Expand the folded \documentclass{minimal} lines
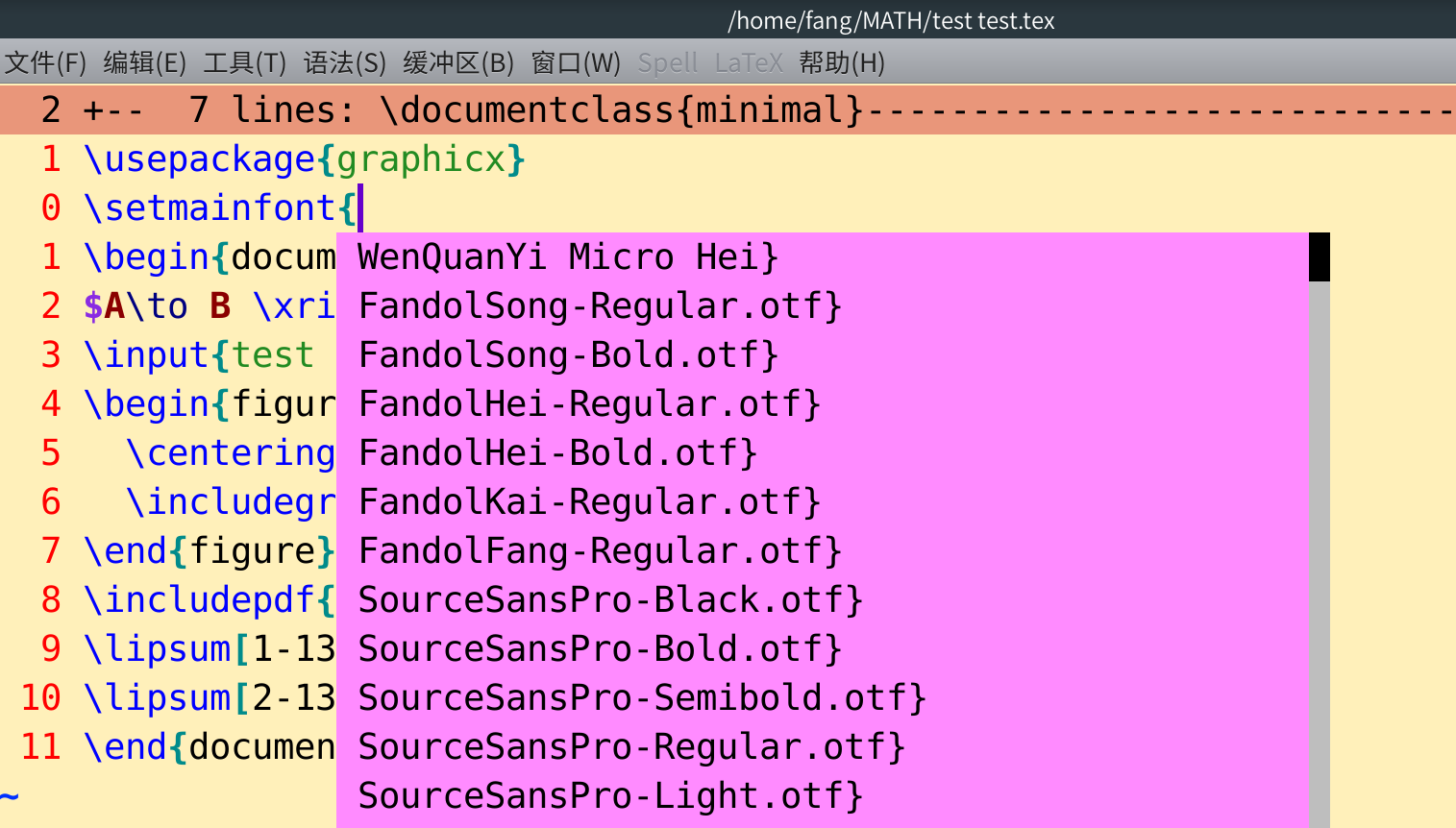The image size is (1456, 828). pos(728,110)
